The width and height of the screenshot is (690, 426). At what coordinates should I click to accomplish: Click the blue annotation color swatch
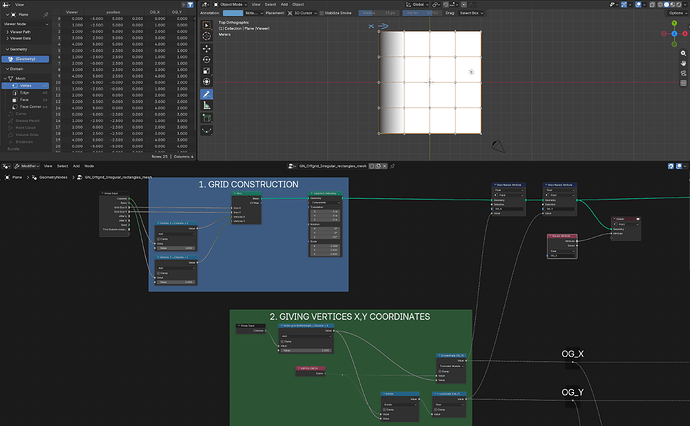click(233, 13)
